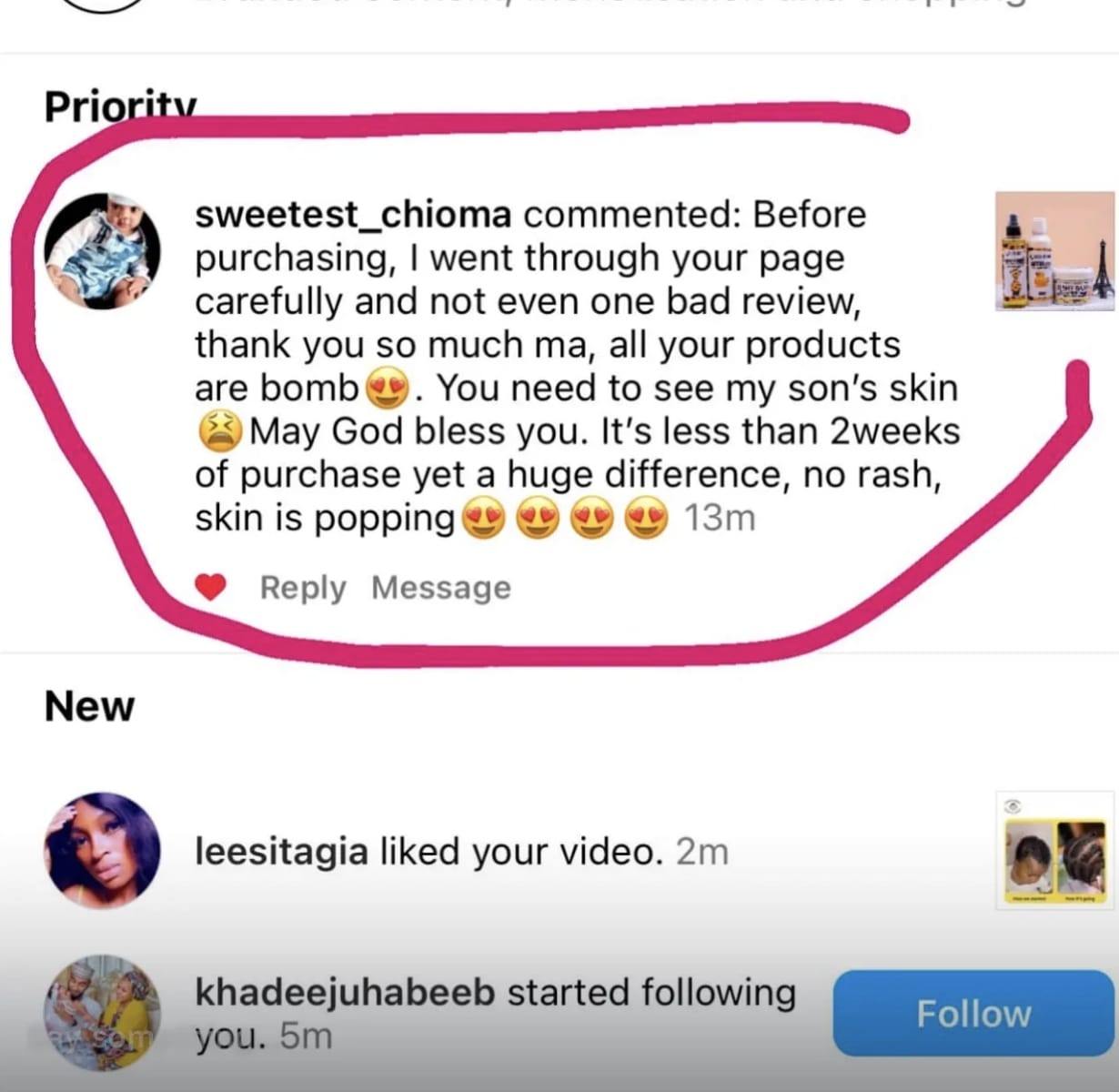Screen dimensions: 1119x1092
Task: Open the liked hair video thumbnail
Action: click(x=1054, y=859)
